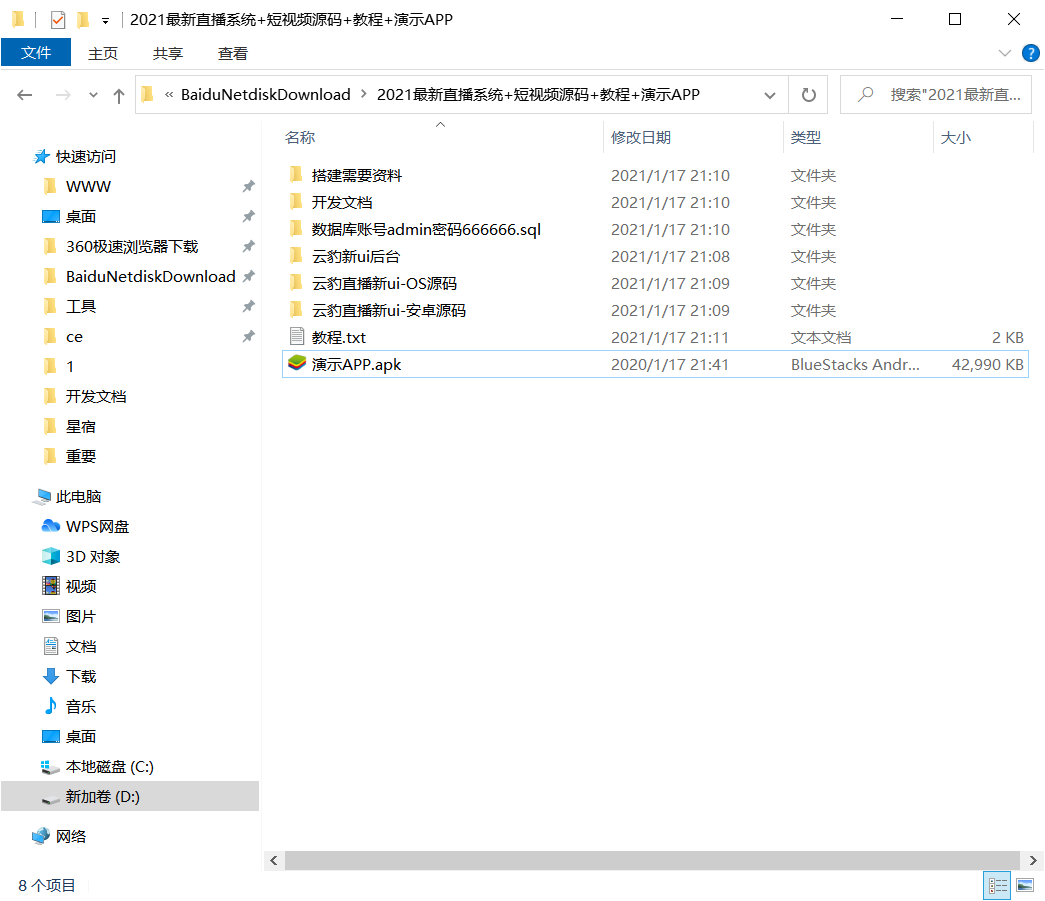
Task: Select the 开发文档 folder in the file list
Action: pos(341,203)
